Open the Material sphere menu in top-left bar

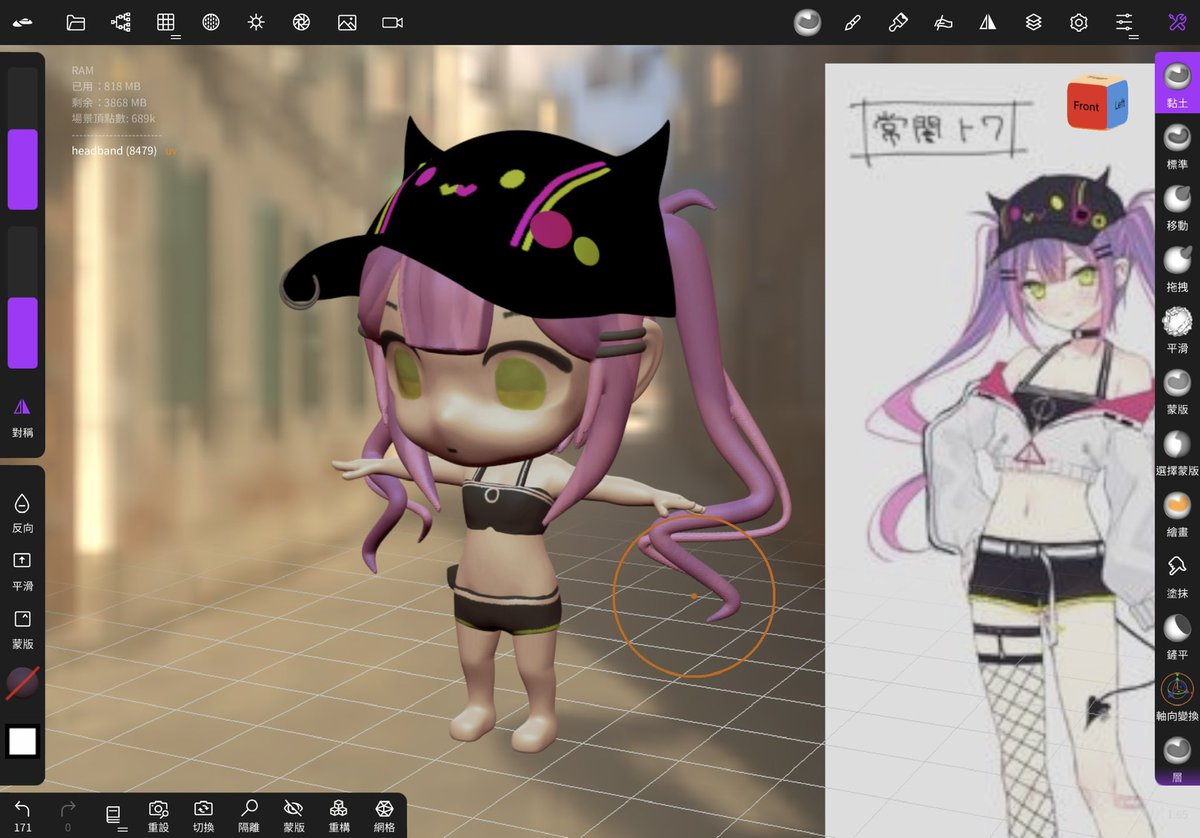click(x=211, y=22)
